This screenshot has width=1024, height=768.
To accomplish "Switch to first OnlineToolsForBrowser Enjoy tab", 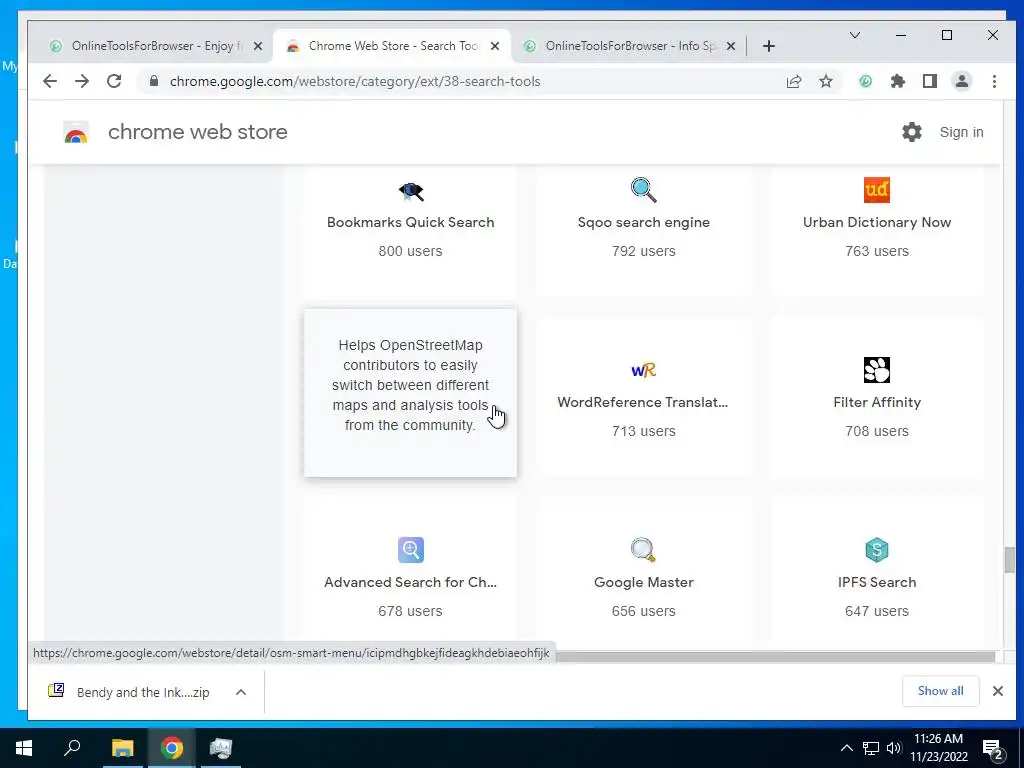I will 147,46.
